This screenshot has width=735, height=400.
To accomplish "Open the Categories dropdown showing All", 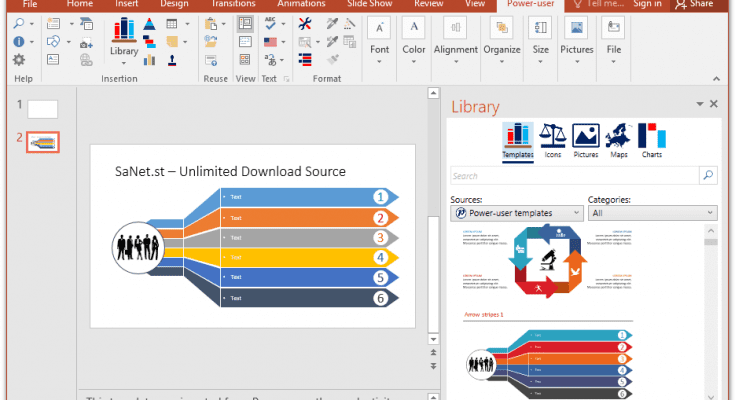I will click(652, 213).
